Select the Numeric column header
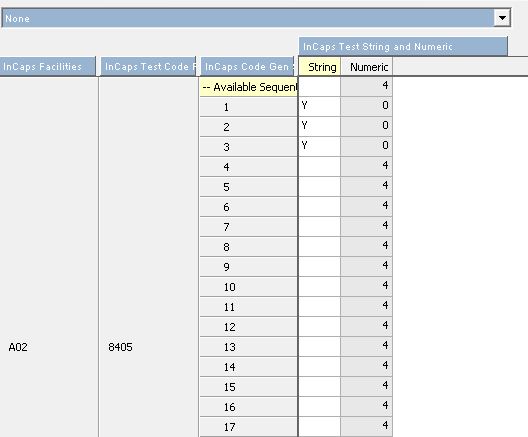The width and height of the screenshot is (528, 437). (x=366, y=67)
